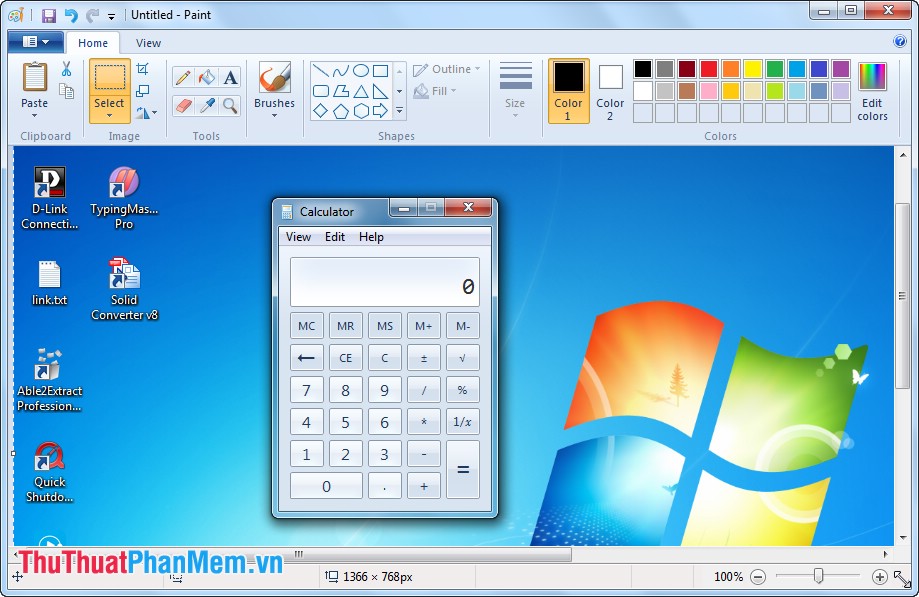Open the Size line thickness dropdown
The image size is (919, 597).
[x=515, y=89]
